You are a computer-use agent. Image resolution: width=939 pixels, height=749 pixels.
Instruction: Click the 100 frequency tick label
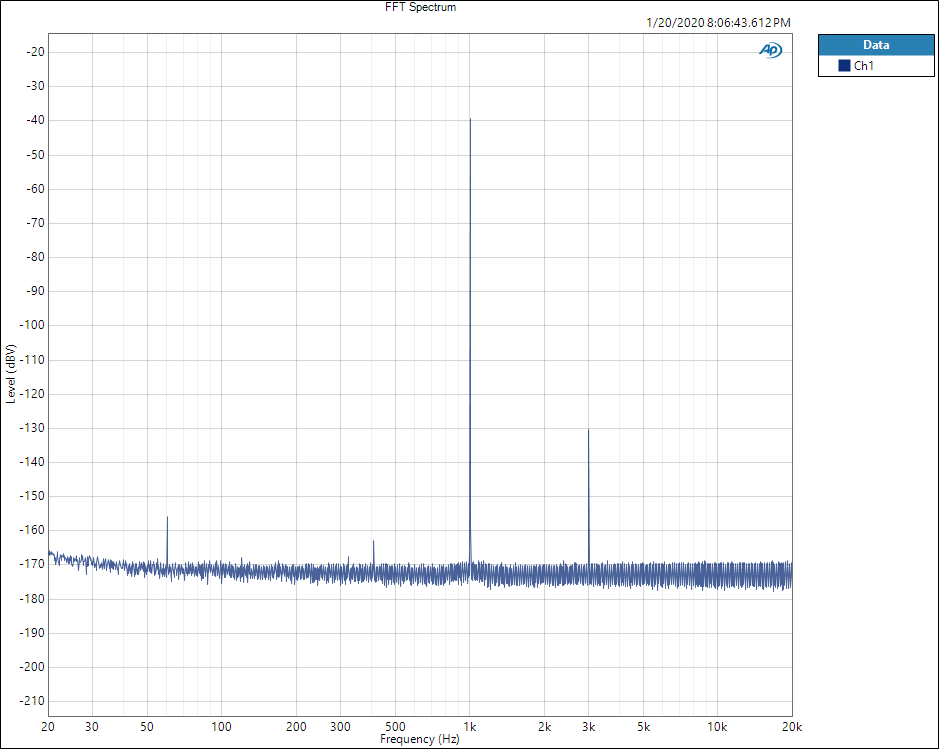(x=222, y=727)
